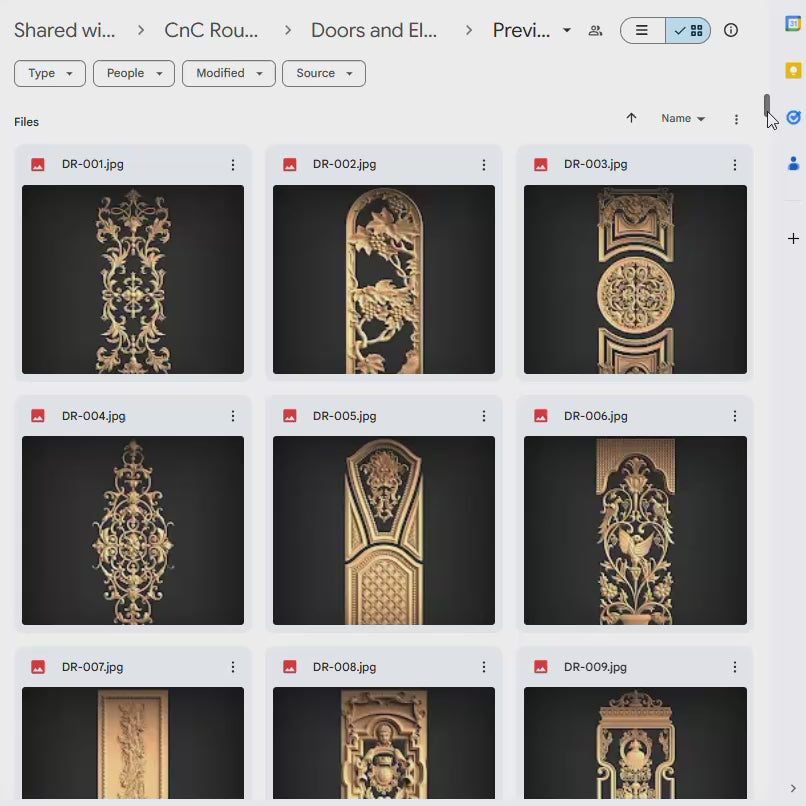Open more actions for DR-001.jpg
This screenshot has width=806, height=806.
(233, 165)
